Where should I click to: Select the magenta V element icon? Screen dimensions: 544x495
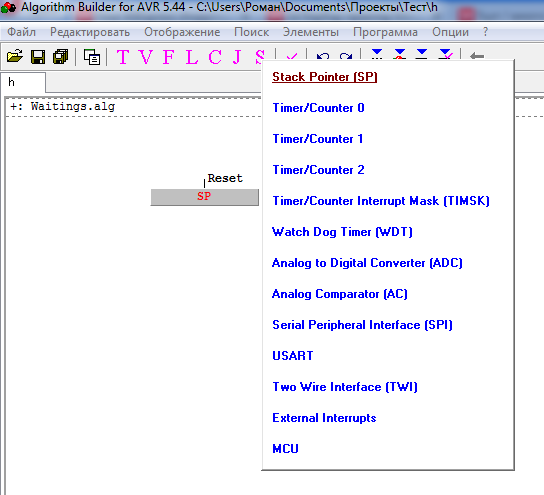pyautogui.click(x=146, y=57)
